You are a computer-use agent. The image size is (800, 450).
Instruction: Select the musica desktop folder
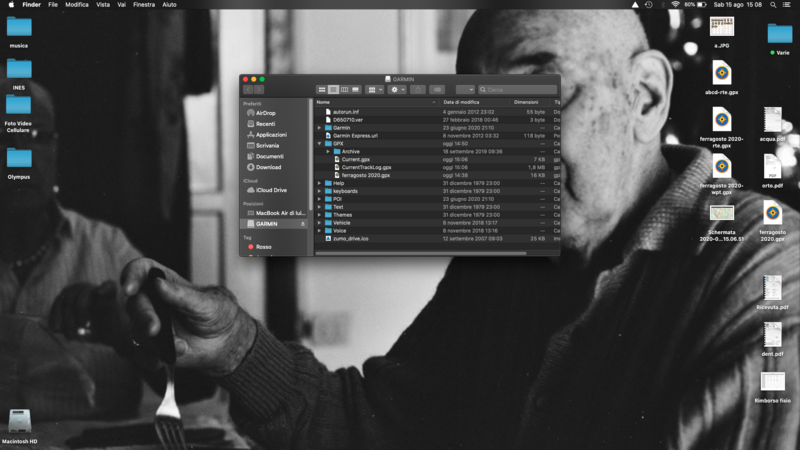[19, 32]
